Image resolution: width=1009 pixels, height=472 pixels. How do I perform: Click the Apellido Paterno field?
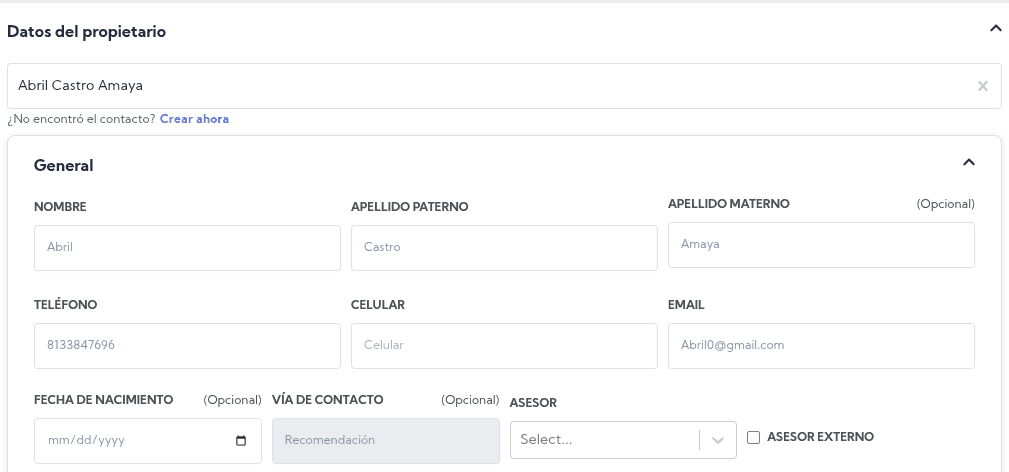coord(504,247)
